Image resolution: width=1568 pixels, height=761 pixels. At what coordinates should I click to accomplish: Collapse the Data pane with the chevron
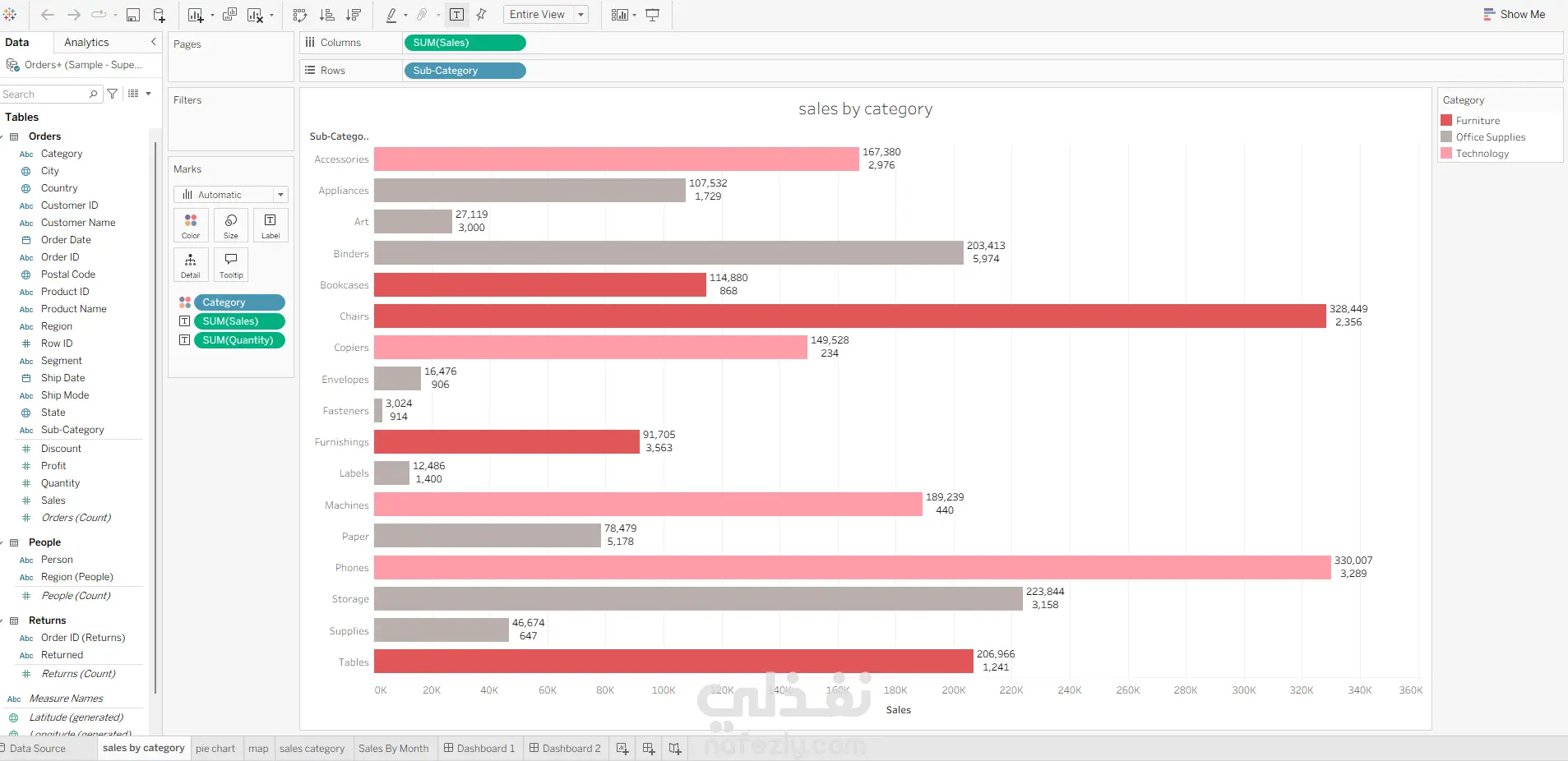click(x=153, y=42)
